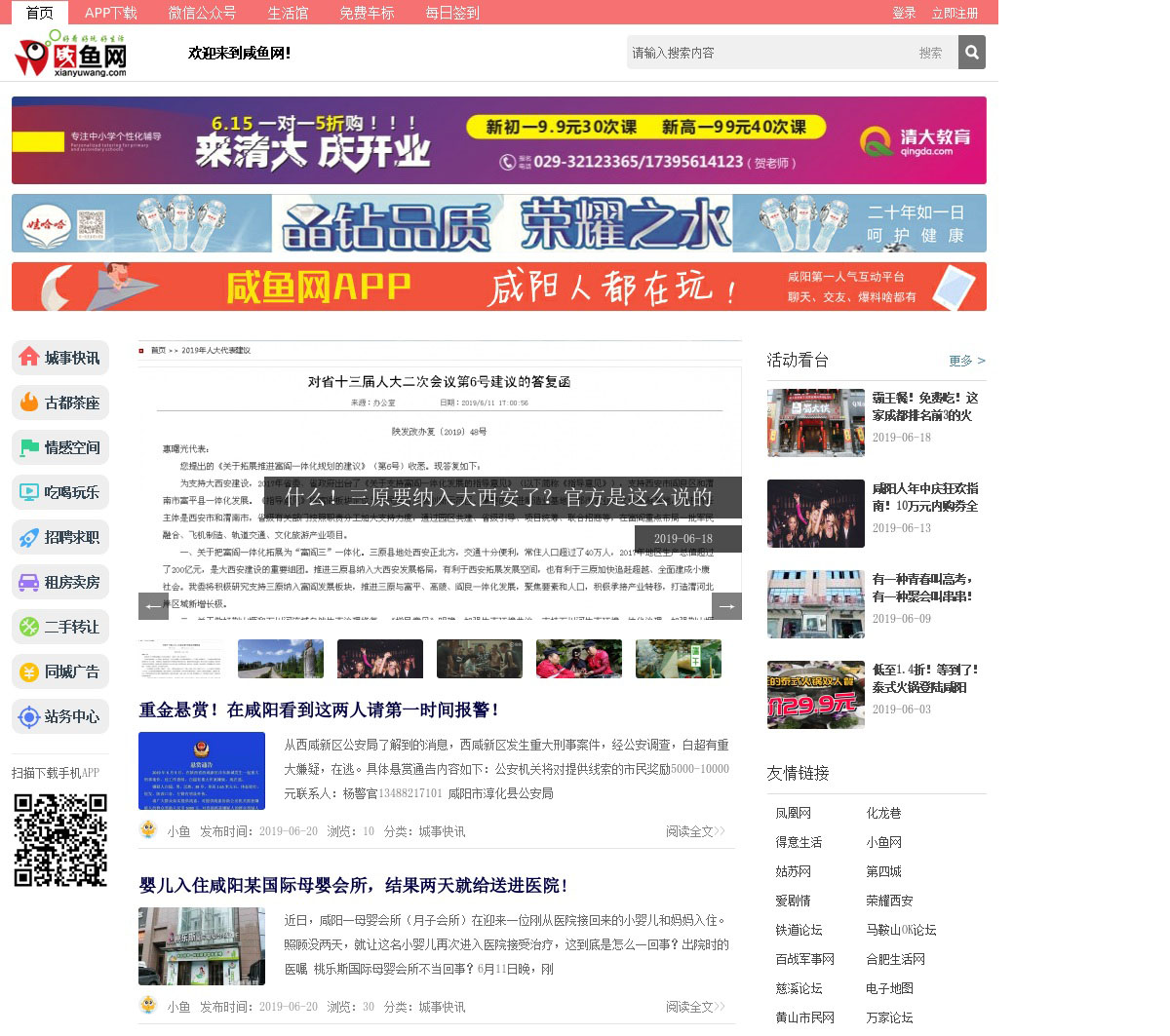Open friend link 姑苏网
The image size is (1170, 1036).
tap(794, 871)
